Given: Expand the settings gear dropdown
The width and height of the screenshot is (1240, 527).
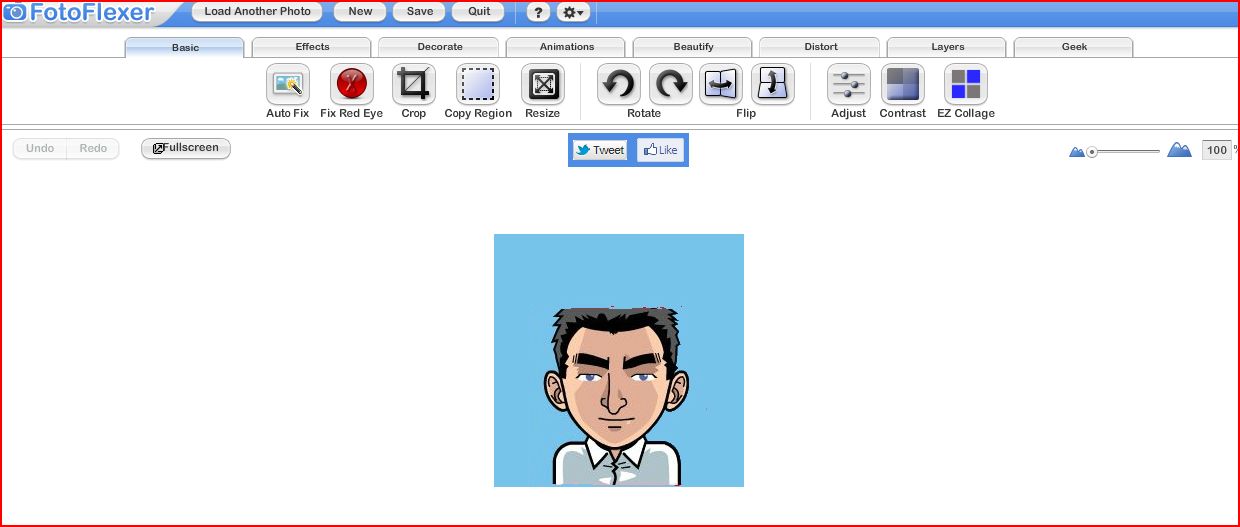Looking at the screenshot, I should point(573,12).
